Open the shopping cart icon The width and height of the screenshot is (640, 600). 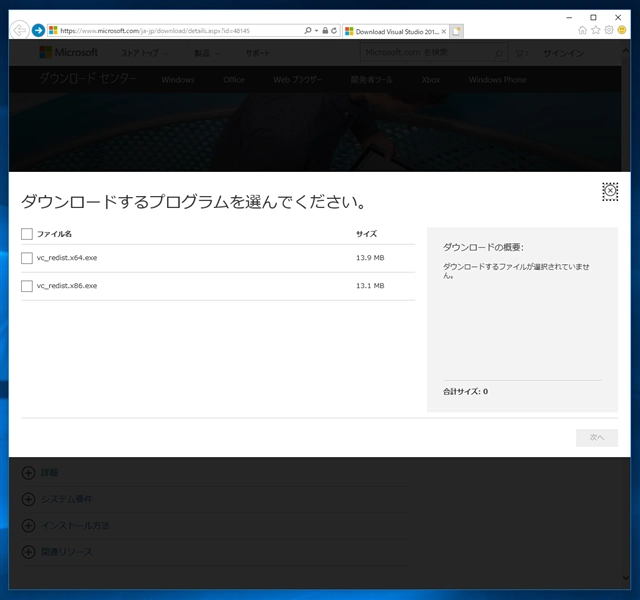[521, 53]
